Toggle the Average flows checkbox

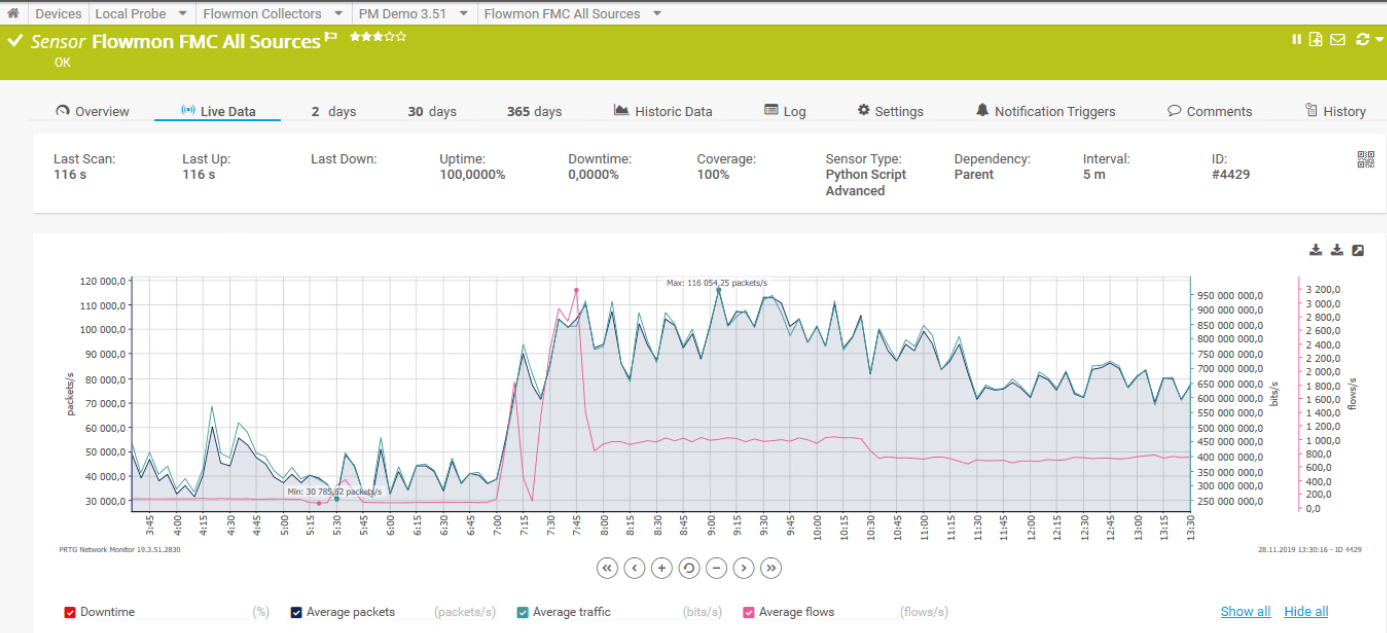click(748, 612)
